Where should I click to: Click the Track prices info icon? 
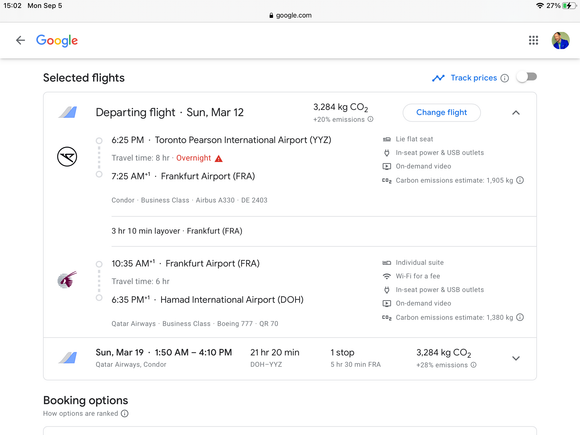point(505,78)
